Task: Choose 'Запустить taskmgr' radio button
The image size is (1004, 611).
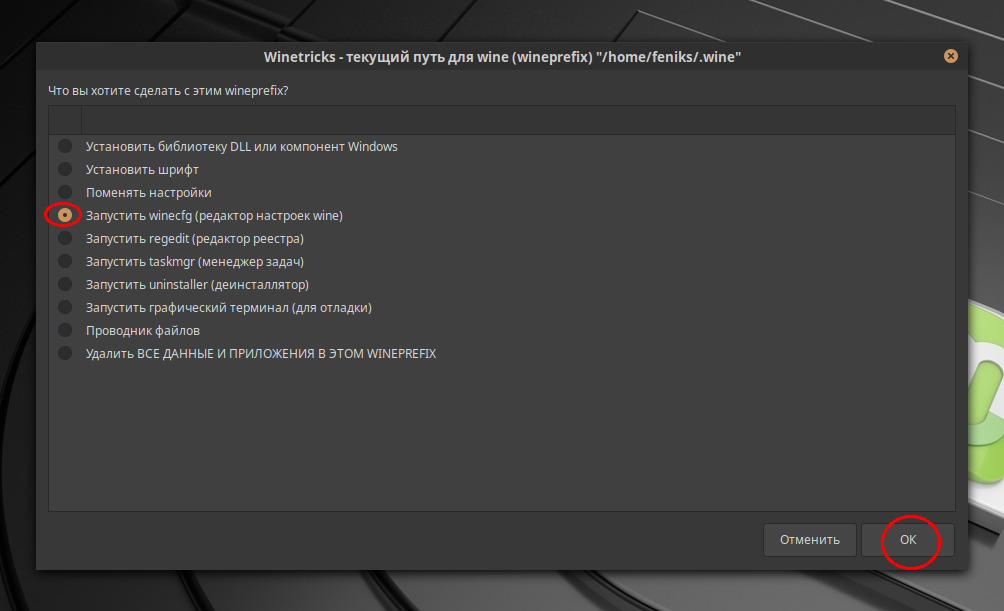Action: (65, 261)
